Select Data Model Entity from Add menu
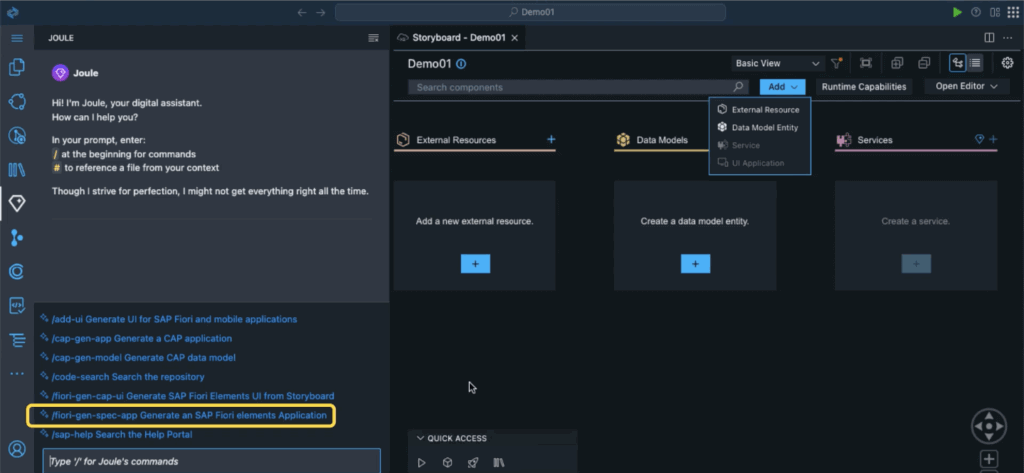The height and width of the screenshot is (473, 1024). [764, 127]
